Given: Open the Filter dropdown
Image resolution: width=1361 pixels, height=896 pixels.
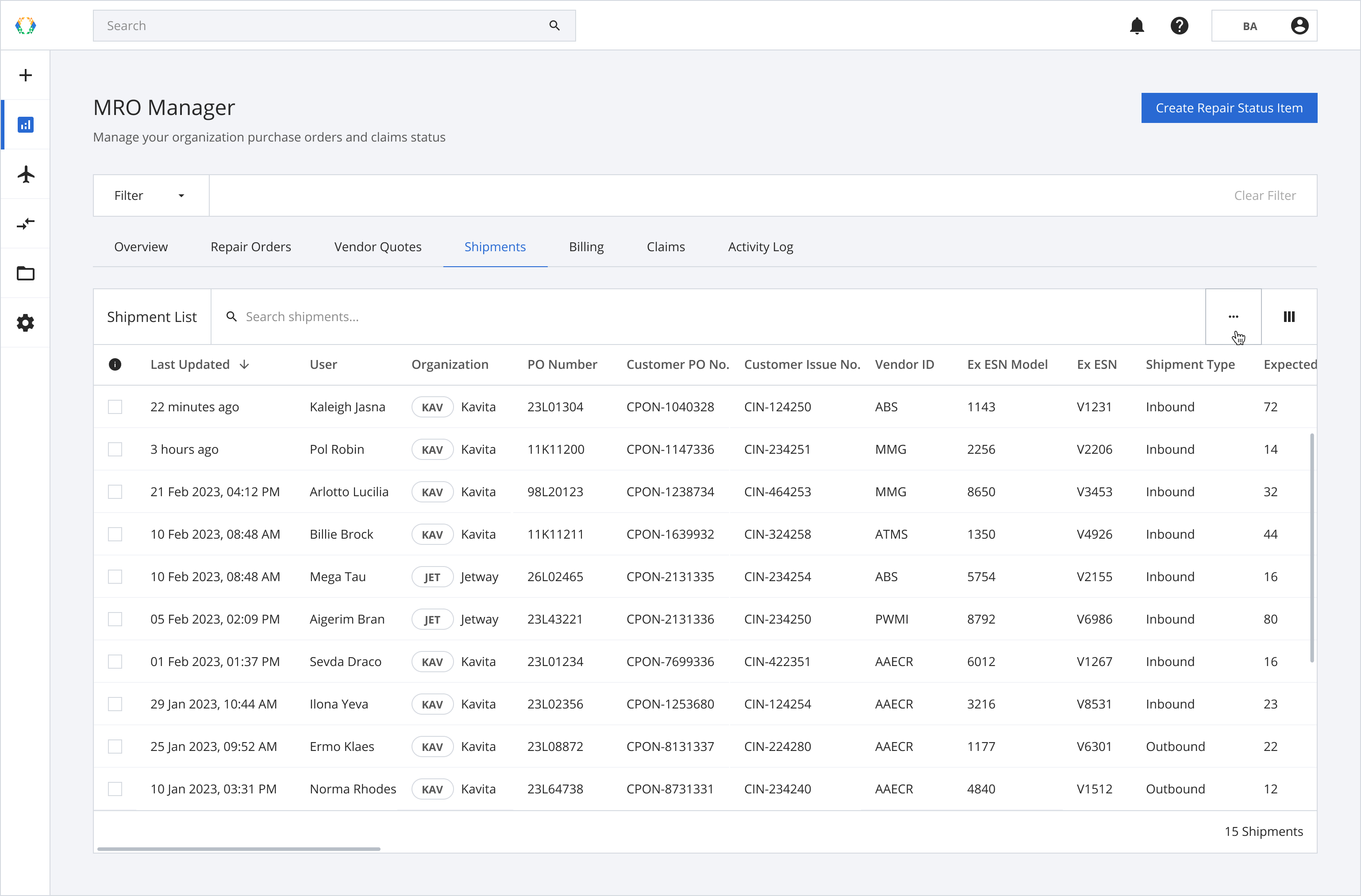Looking at the screenshot, I should (151, 195).
